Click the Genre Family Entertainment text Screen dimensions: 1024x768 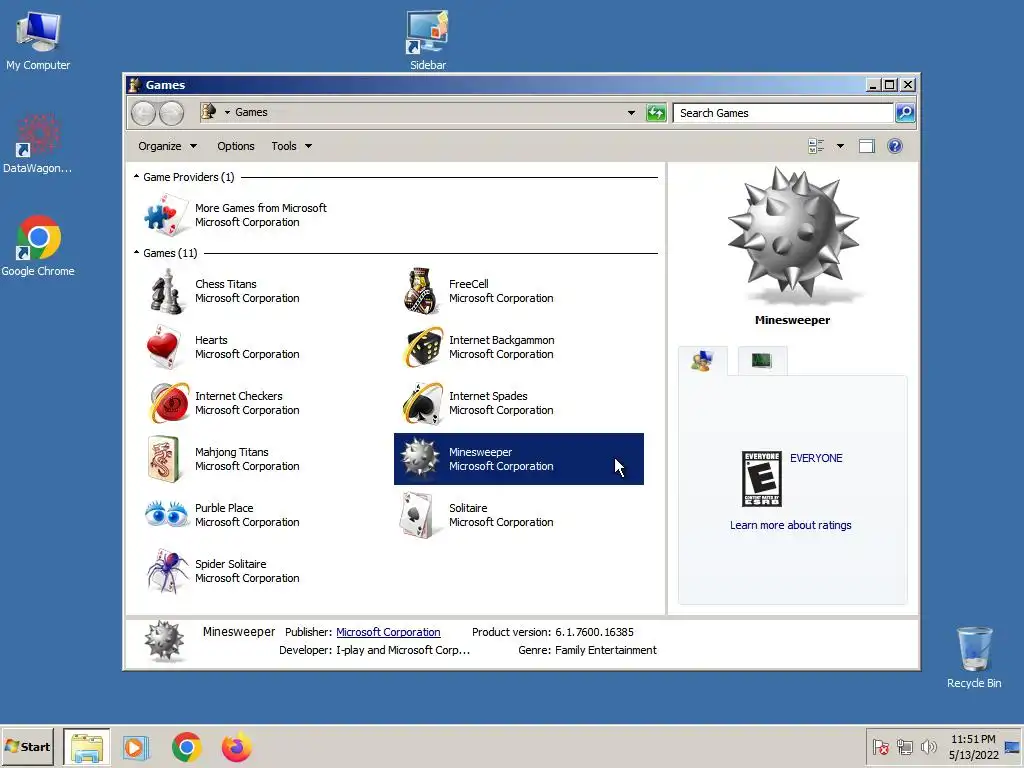(587, 650)
